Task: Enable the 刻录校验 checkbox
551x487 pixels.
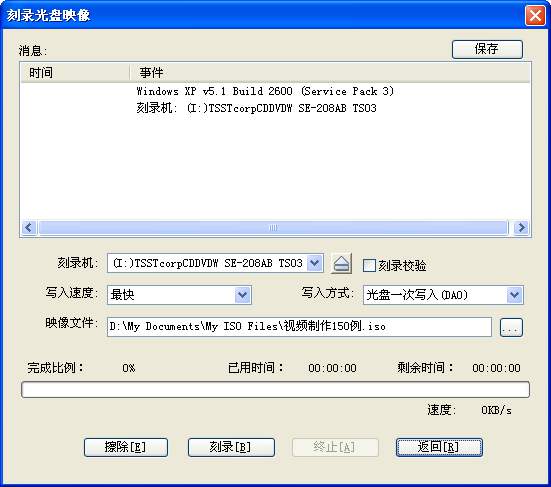Action: 369,266
